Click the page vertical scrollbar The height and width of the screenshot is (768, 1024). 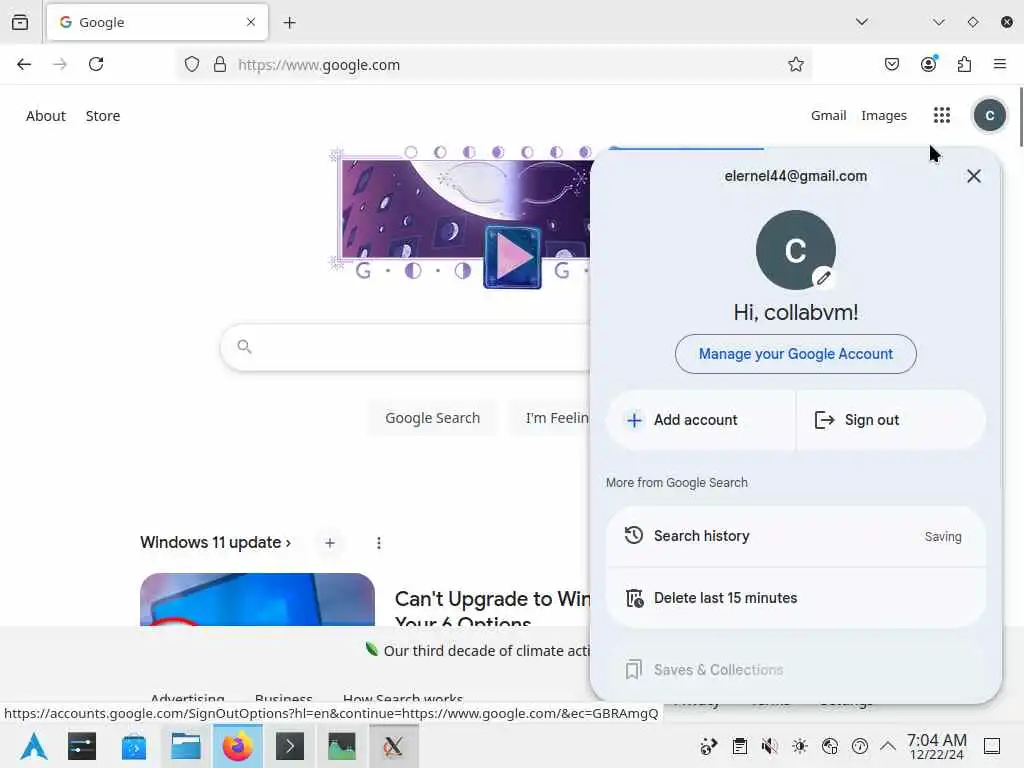1020,116
